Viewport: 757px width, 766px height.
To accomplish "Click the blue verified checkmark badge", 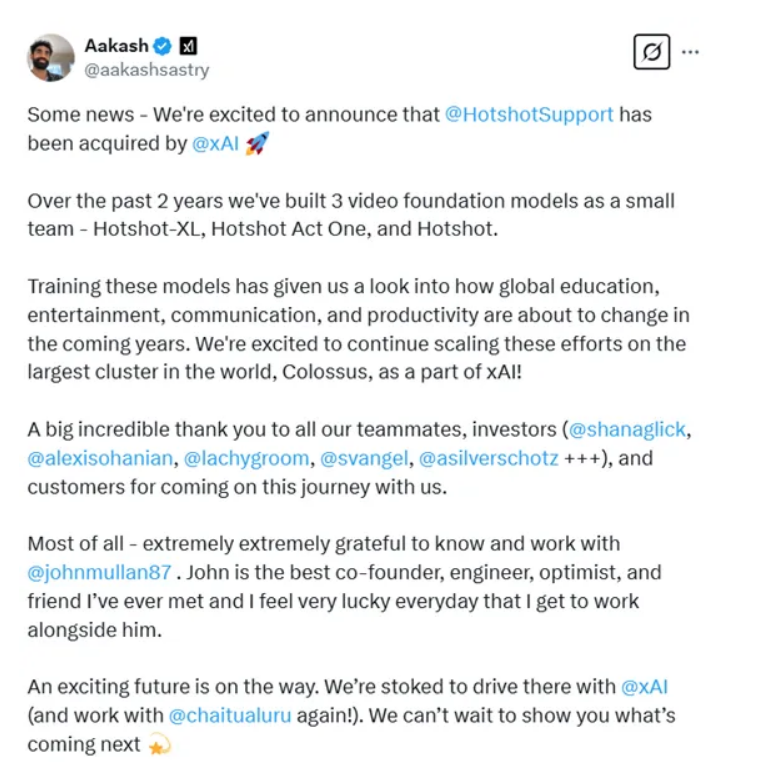I will [163, 46].
